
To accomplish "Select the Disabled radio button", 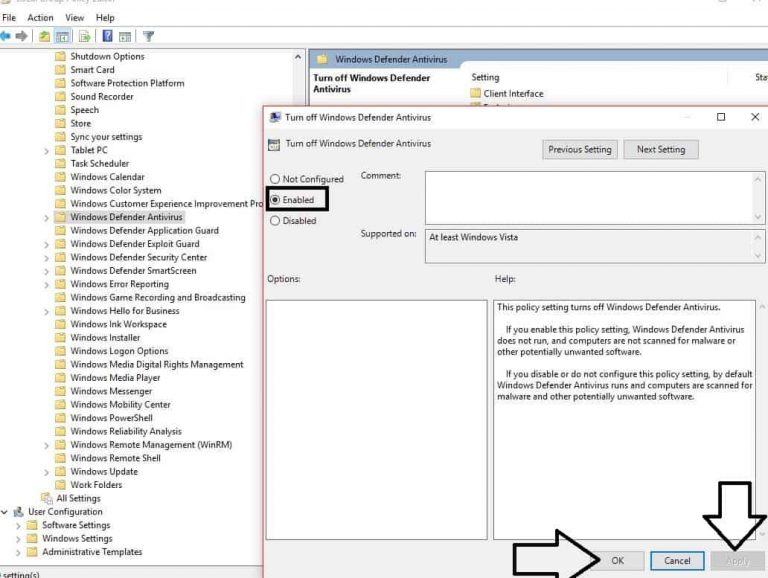I will pos(275,221).
